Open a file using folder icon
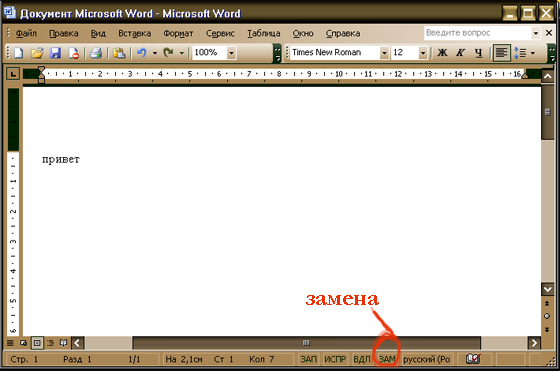Image resolution: width=560 pixels, height=371 pixels. click(x=37, y=53)
